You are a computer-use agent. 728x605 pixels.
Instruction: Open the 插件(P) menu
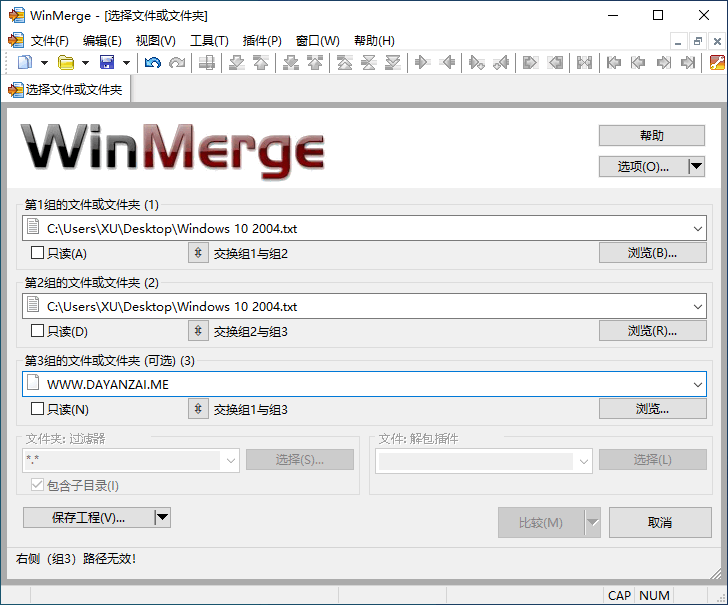(262, 41)
